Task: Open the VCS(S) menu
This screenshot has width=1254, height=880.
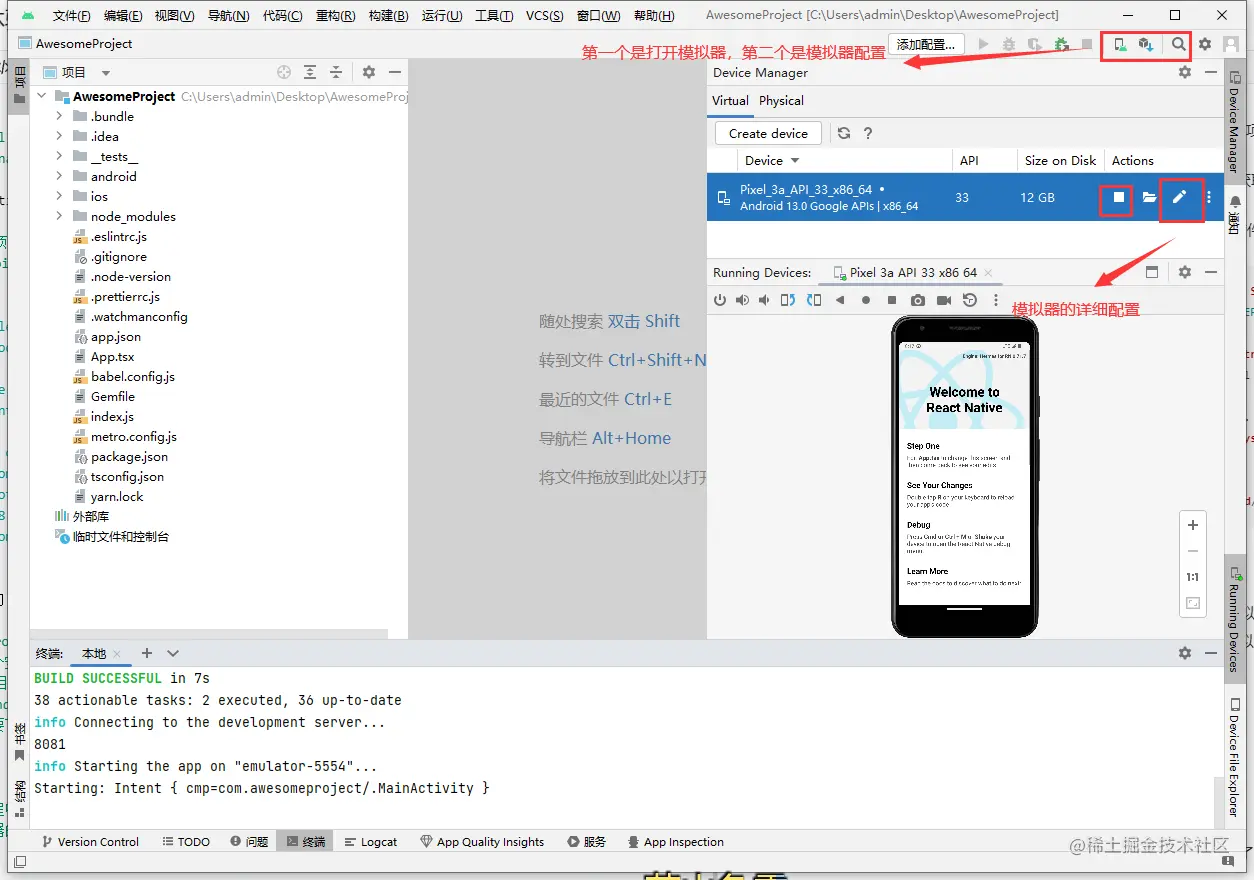Action: [545, 16]
